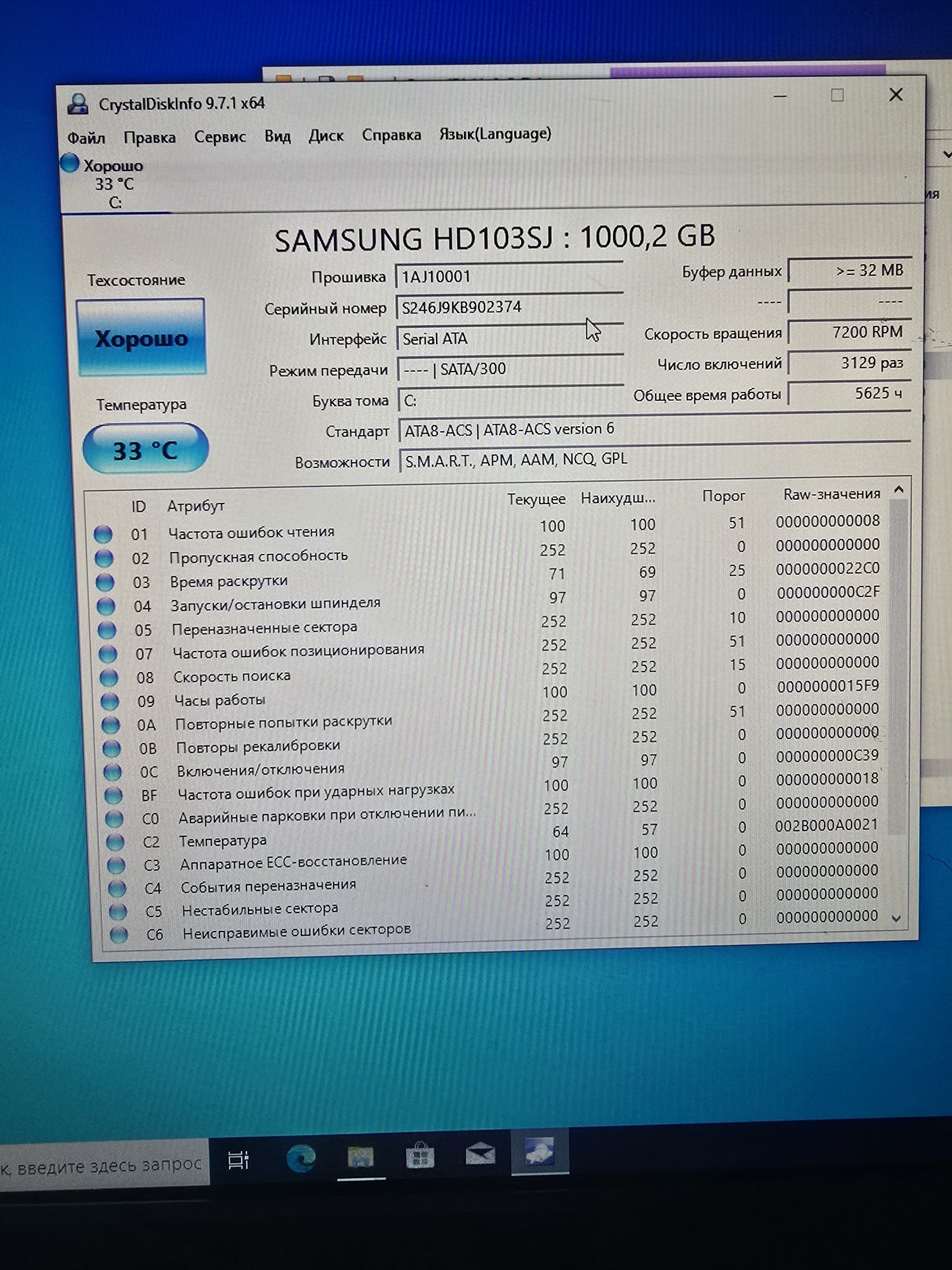Click the Serial ATA interface field

(x=510, y=338)
